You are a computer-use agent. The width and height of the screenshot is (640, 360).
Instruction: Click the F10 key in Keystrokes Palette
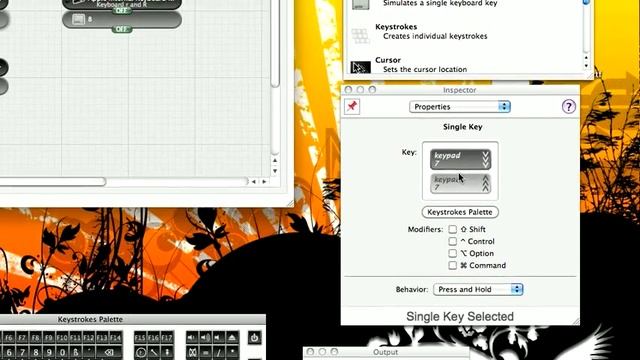(62, 338)
